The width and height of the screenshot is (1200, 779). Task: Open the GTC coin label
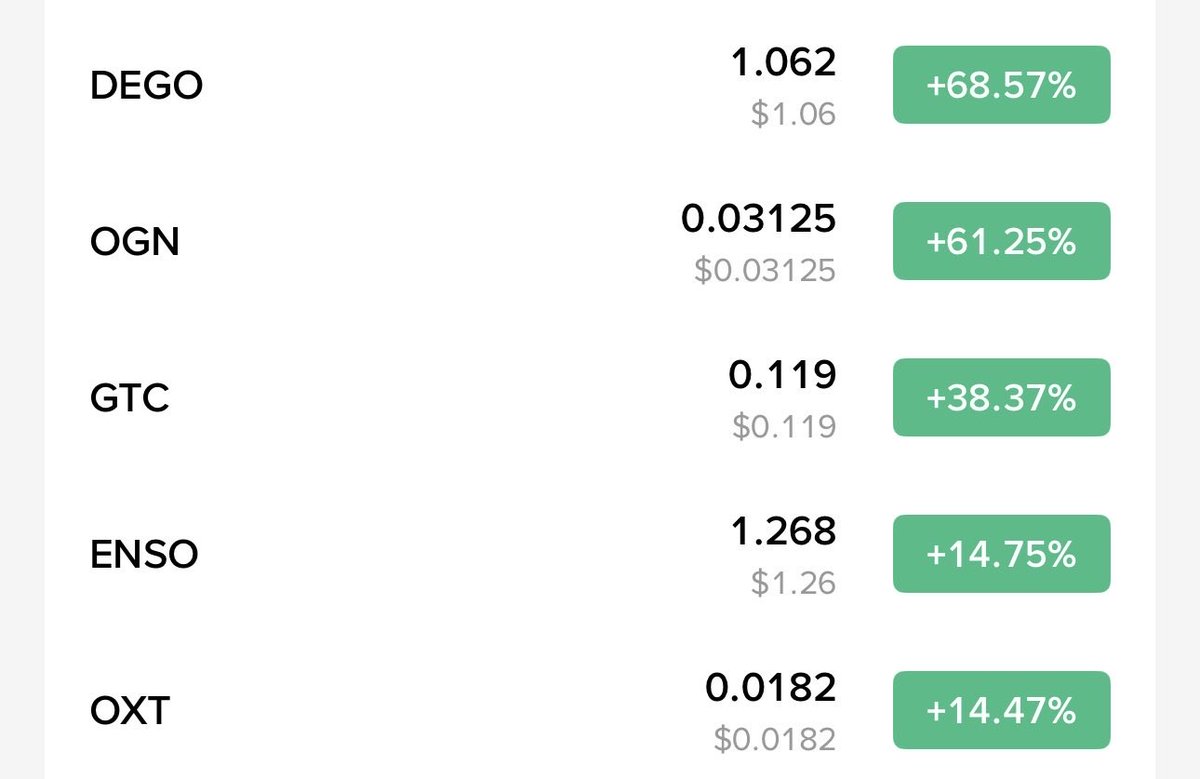click(130, 398)
